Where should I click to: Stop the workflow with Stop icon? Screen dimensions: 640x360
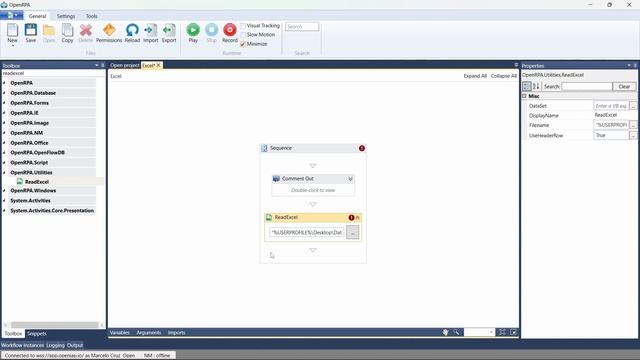coord(211,33)
